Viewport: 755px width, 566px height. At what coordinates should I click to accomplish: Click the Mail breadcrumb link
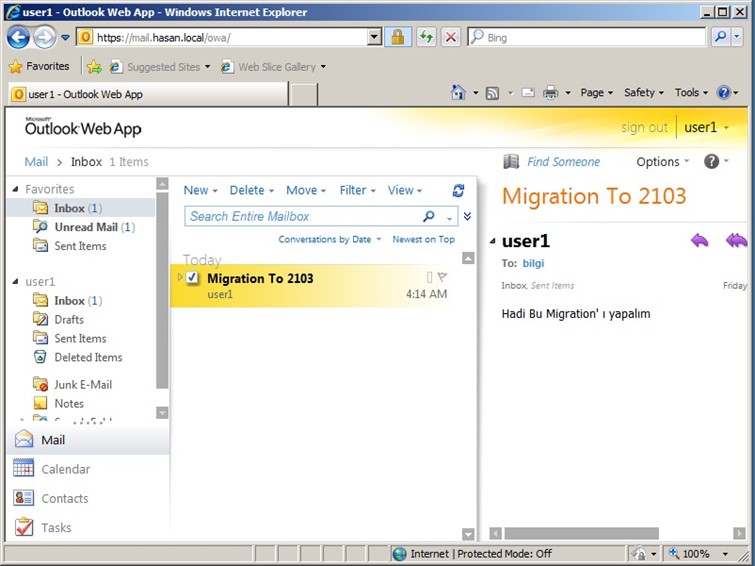[36, 162]
